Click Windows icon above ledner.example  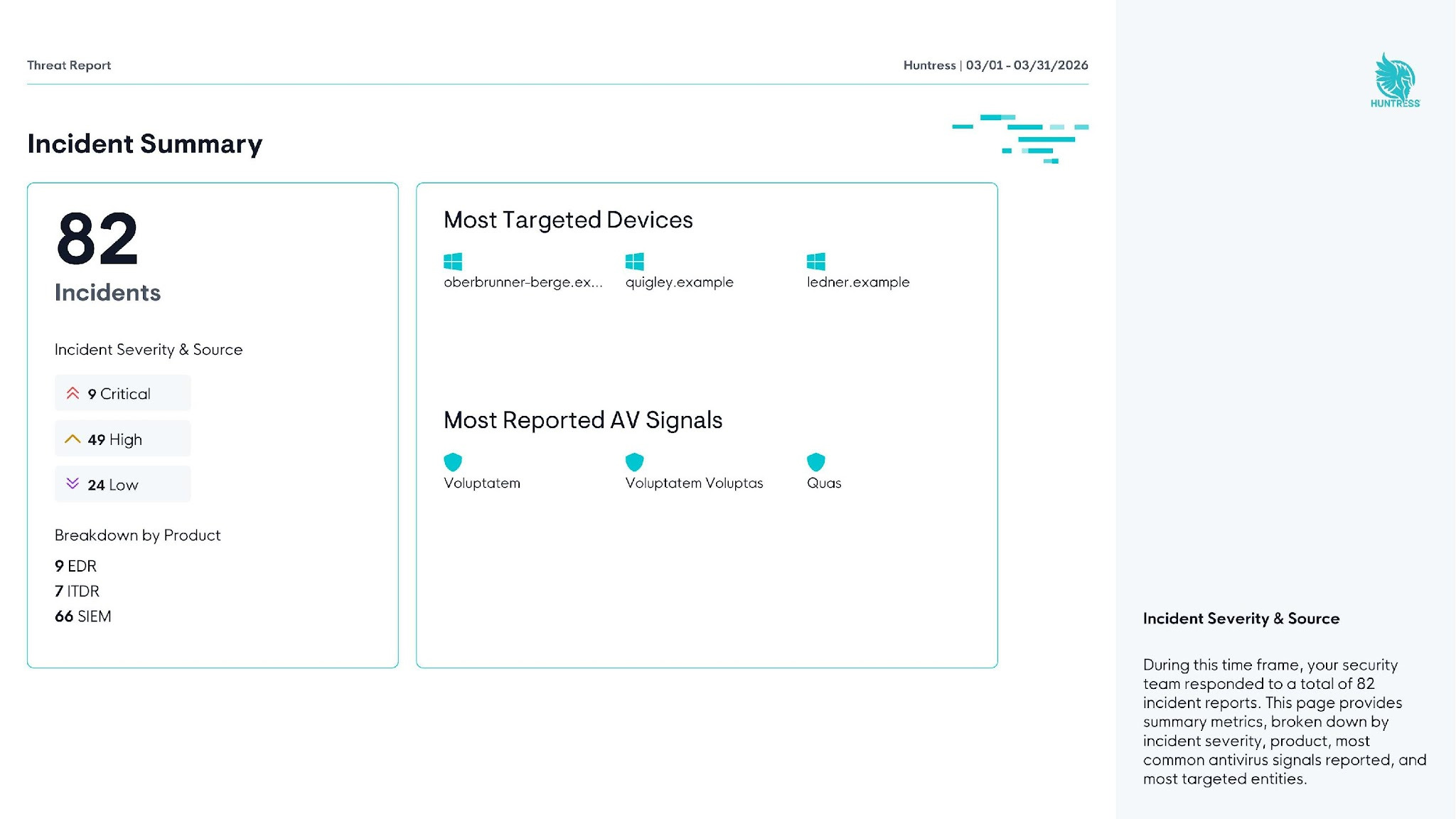point(816,262)
